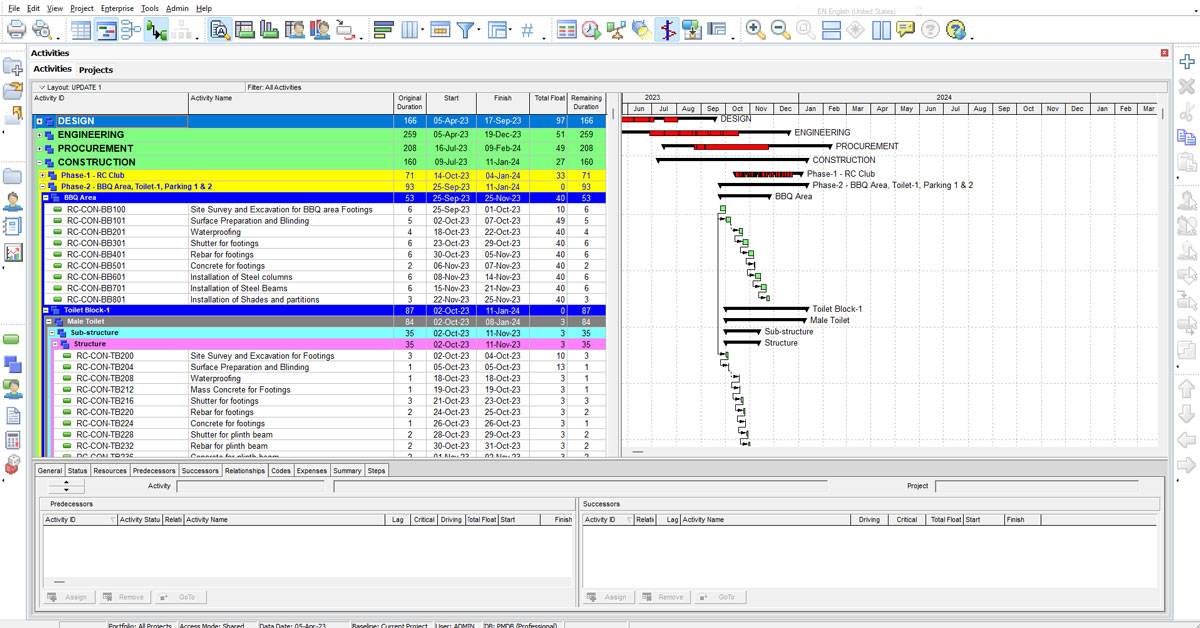
Task: Show Activity Usage Spreadsheet icon
Action: pyautogui.click(x=245, y=30)
